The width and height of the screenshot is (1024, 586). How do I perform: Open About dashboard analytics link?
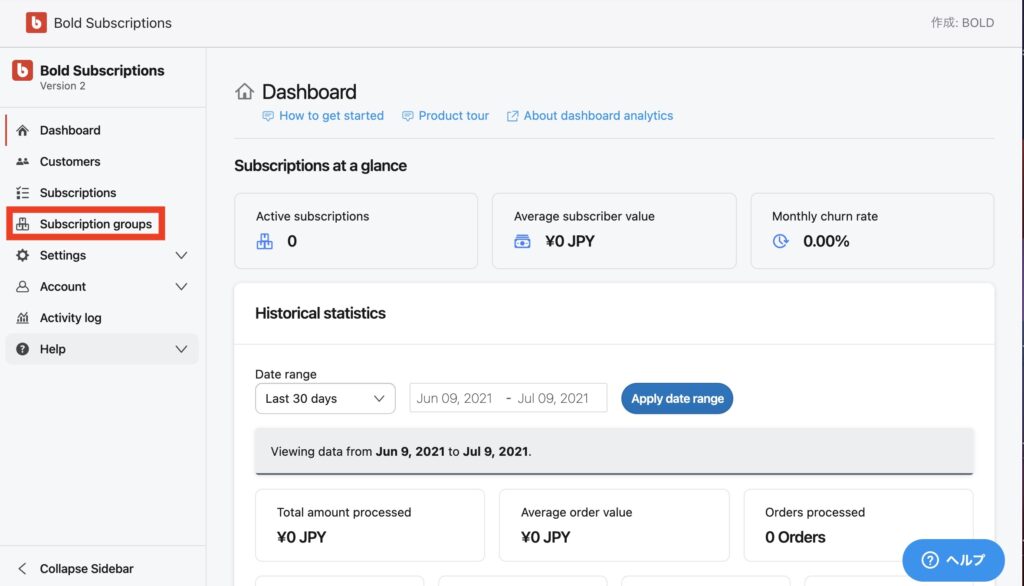click(x=598, y=116)
